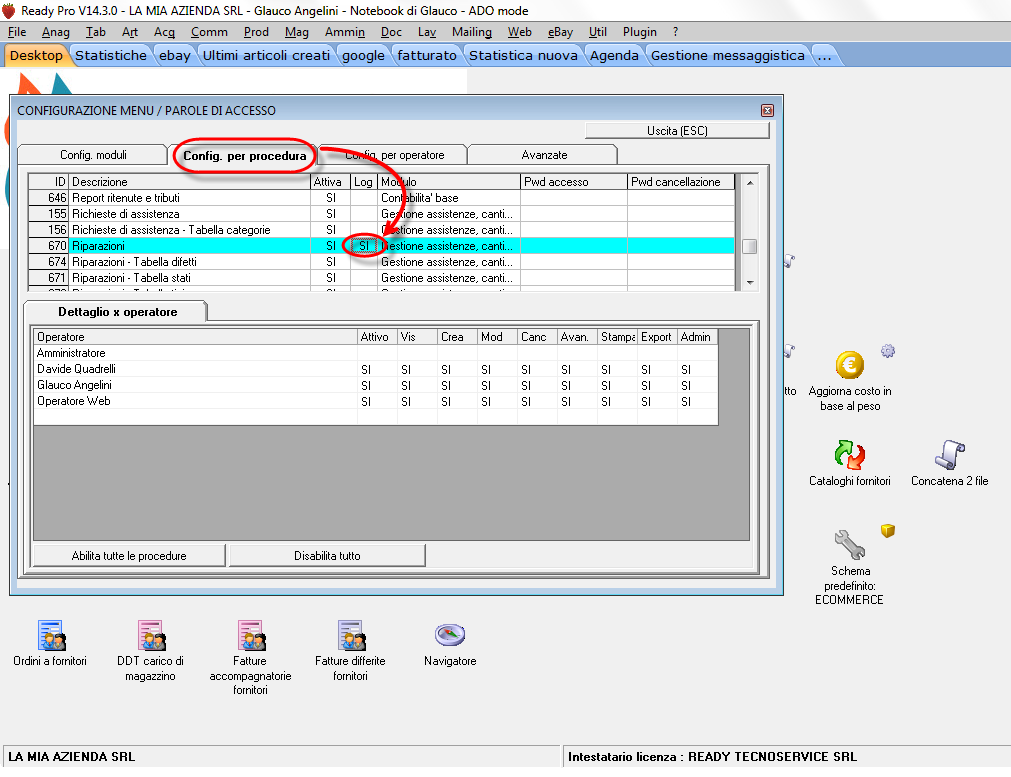Select Riparazioni - Tabella difetti row
1011x777 pixels.
382,262
